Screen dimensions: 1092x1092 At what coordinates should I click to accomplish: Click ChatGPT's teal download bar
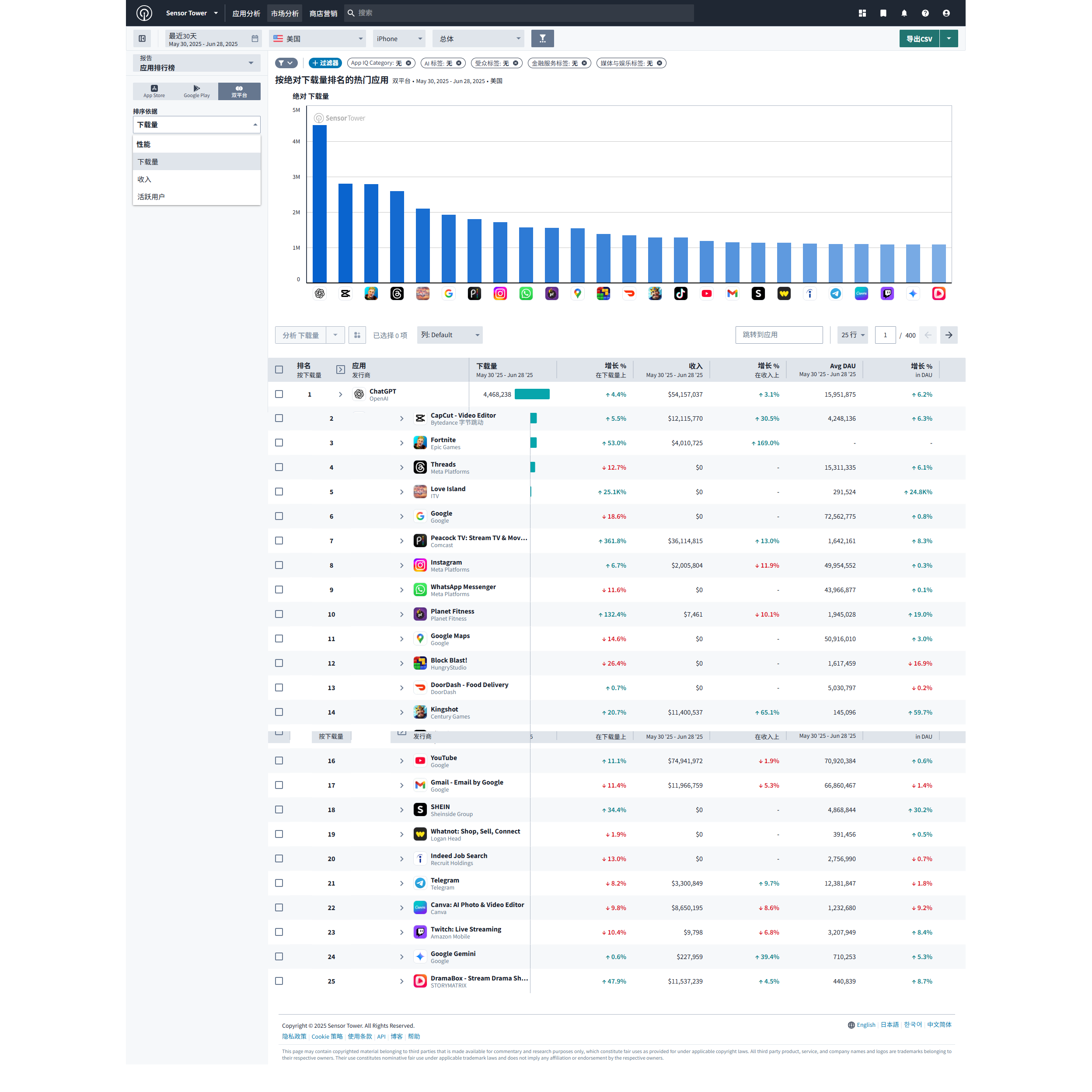[531, 394]
